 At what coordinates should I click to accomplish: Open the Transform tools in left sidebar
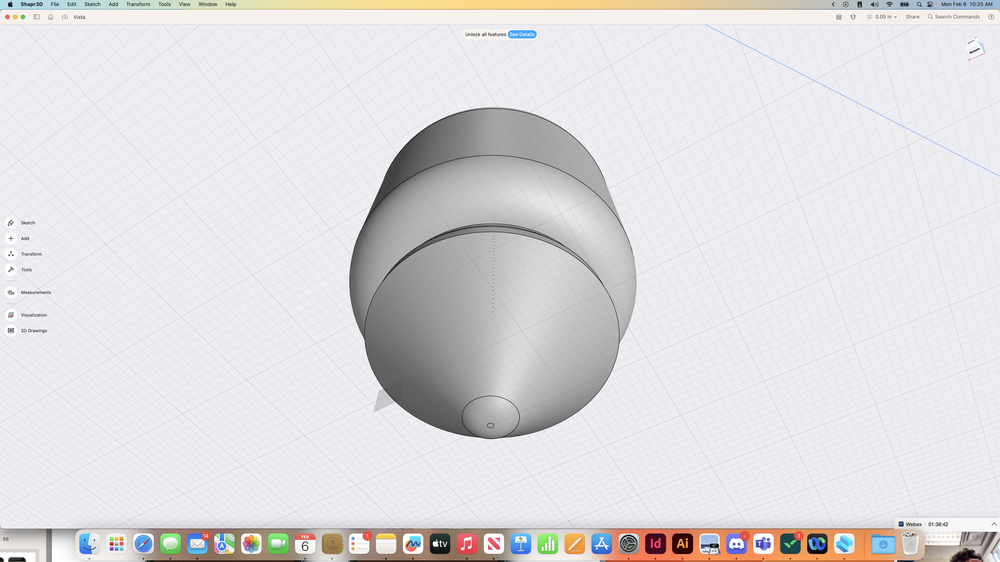24,254
